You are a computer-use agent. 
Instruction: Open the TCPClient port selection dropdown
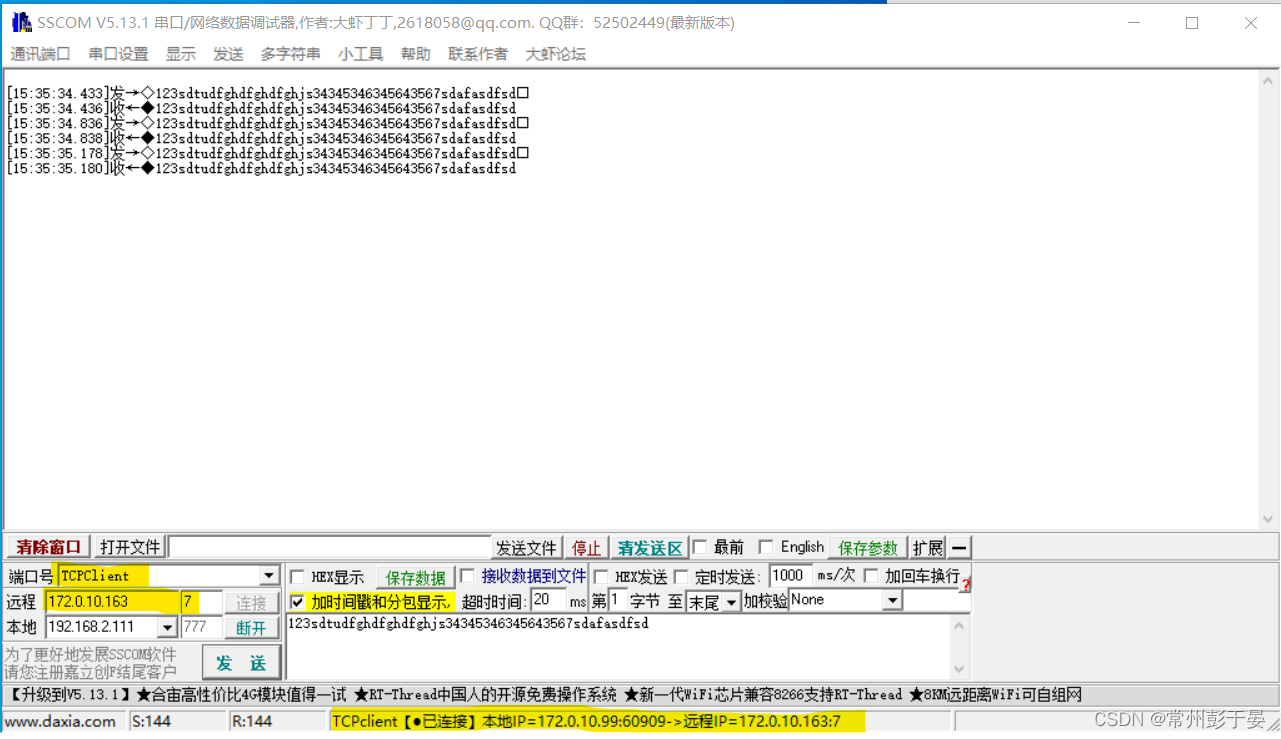coord(268,575)
